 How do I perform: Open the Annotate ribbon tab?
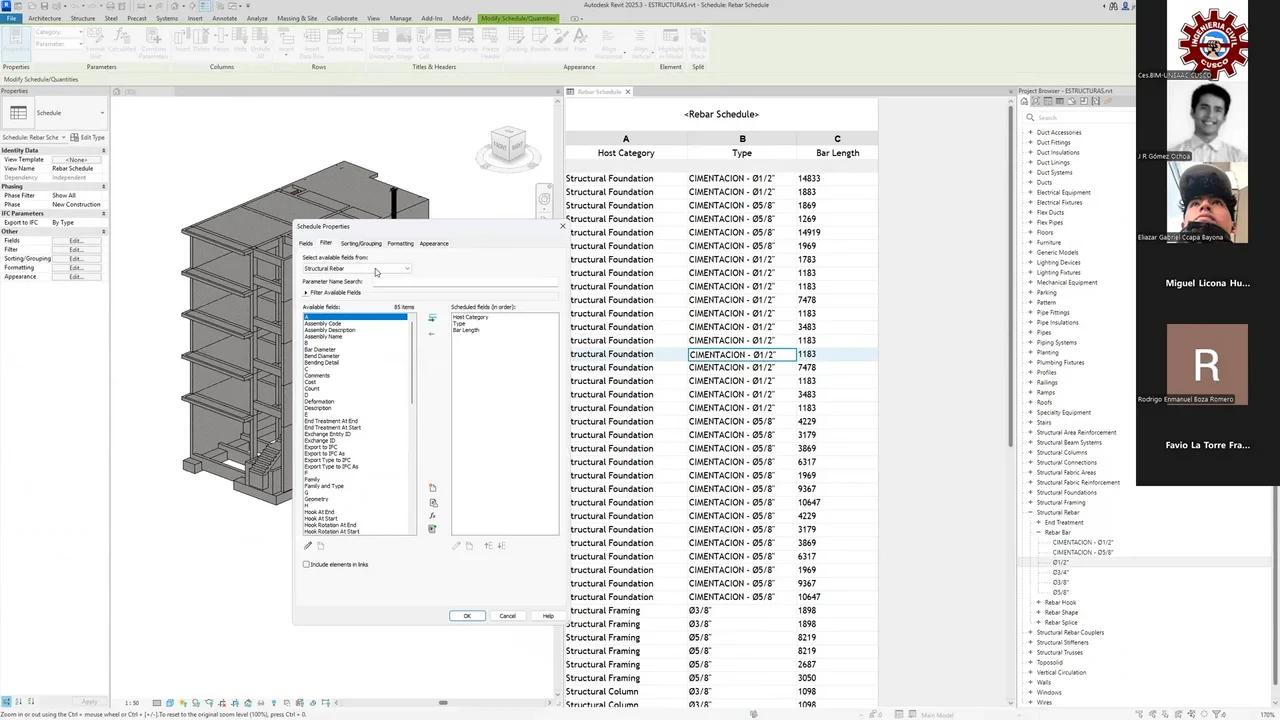224,17
